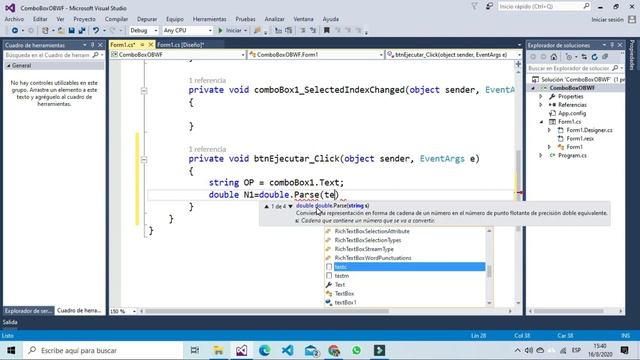Switch to Form1.cs [Diseño] tab
Screen dimensions: 640x360
click(180, 44)
